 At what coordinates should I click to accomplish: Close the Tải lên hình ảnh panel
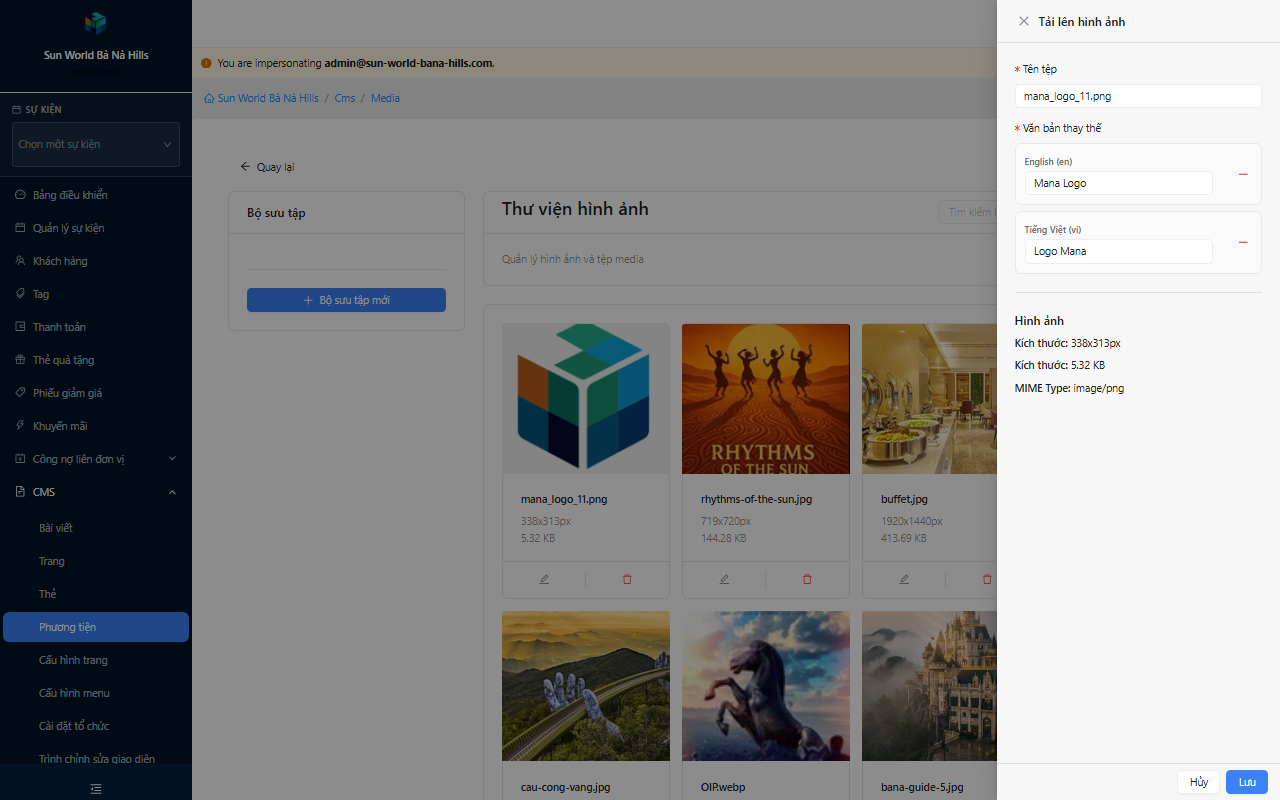1023,21
